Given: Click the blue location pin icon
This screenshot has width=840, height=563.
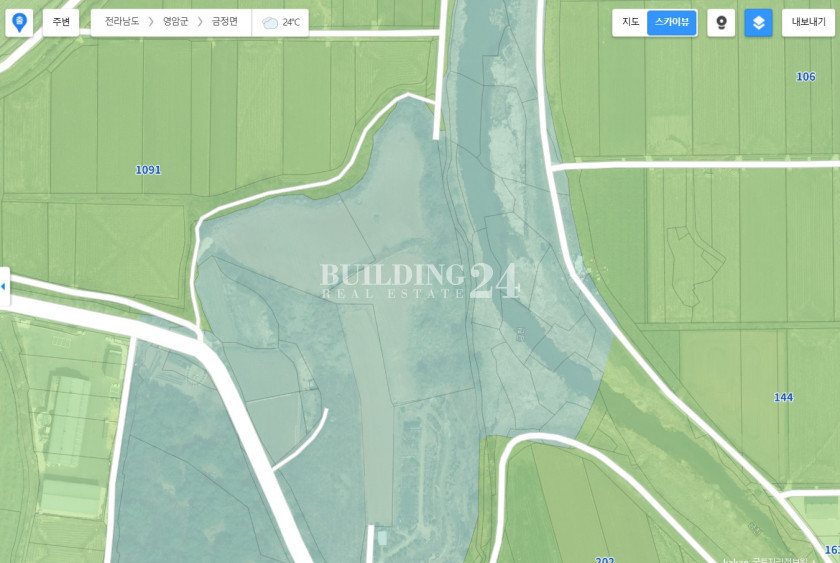Looking at the screenshot, I should (x=19, y=22).
